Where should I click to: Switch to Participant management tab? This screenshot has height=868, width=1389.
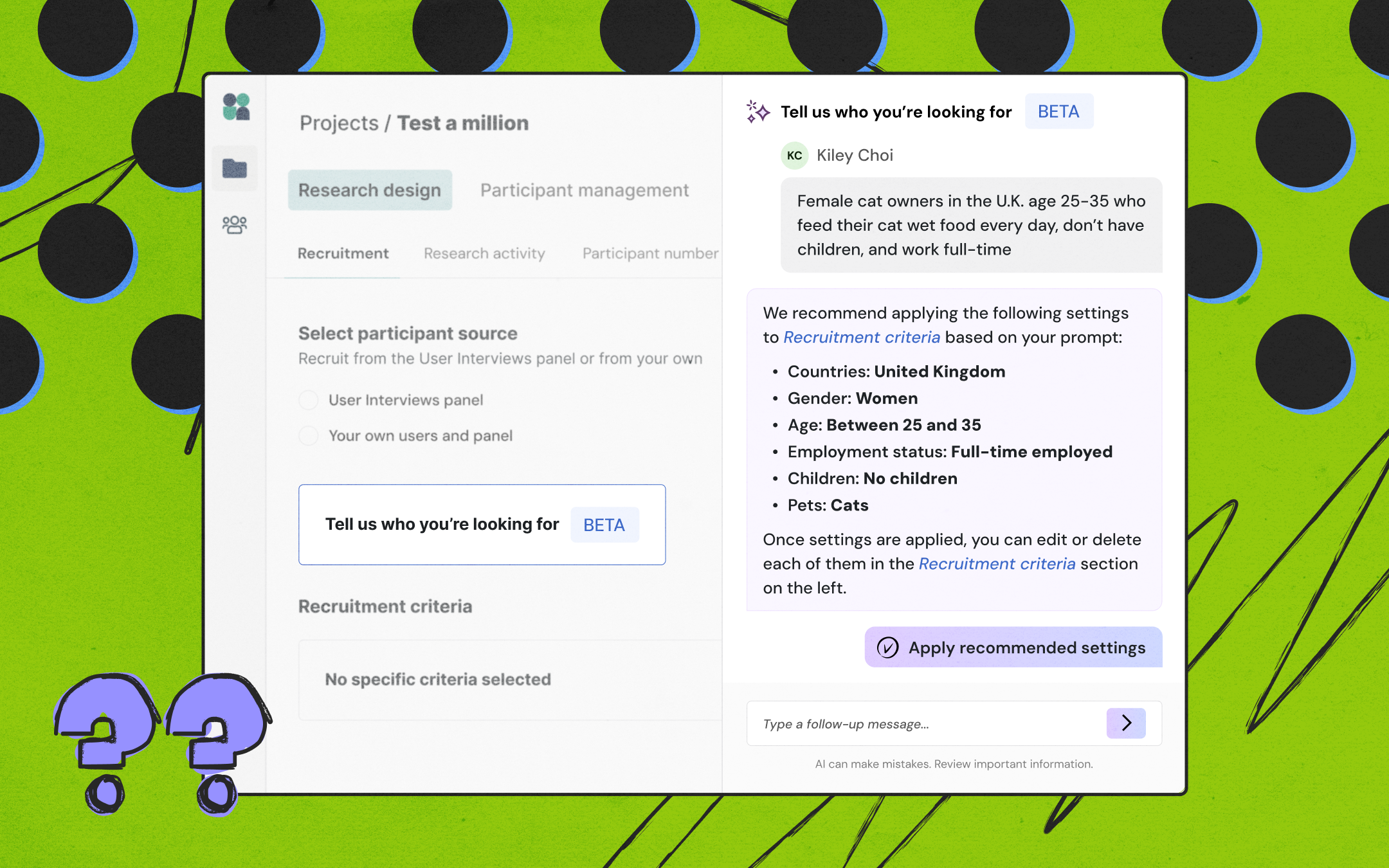584,190
